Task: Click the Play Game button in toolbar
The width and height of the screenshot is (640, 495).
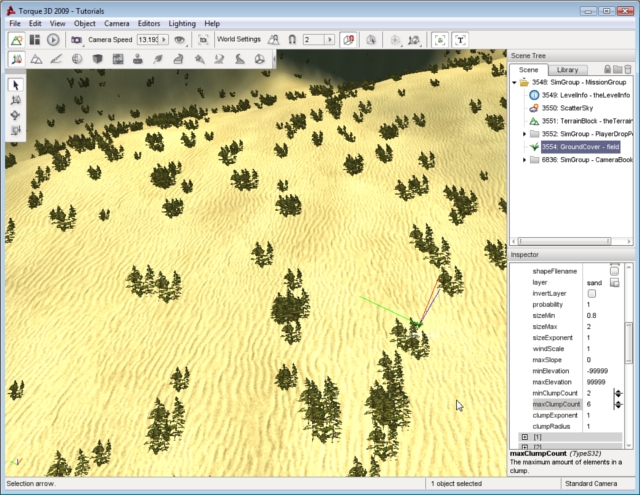Action: point(52,40)
